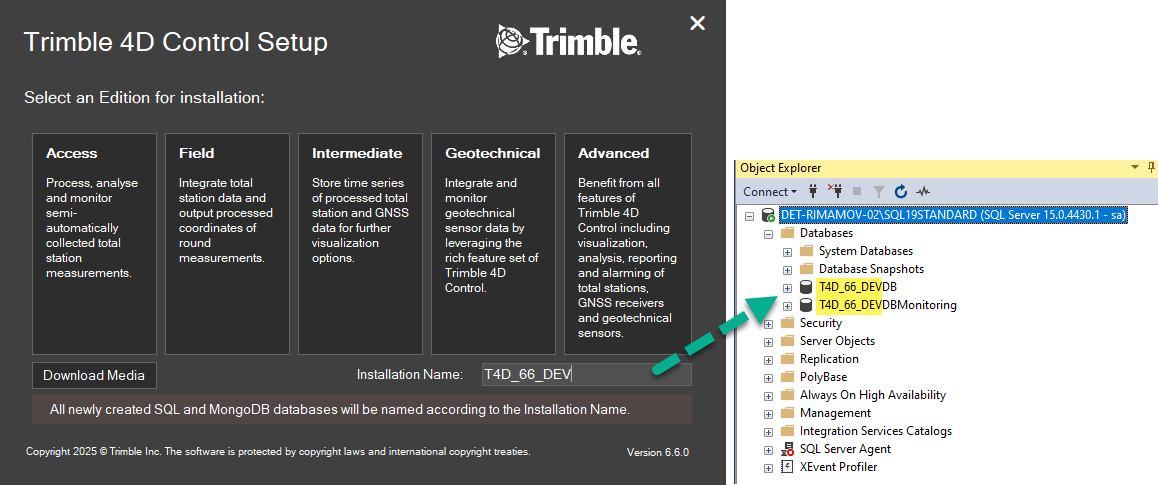Click the disconnect plug icon with red X
The width and height of the screenshot is (1158, 485).
point(835,191)
